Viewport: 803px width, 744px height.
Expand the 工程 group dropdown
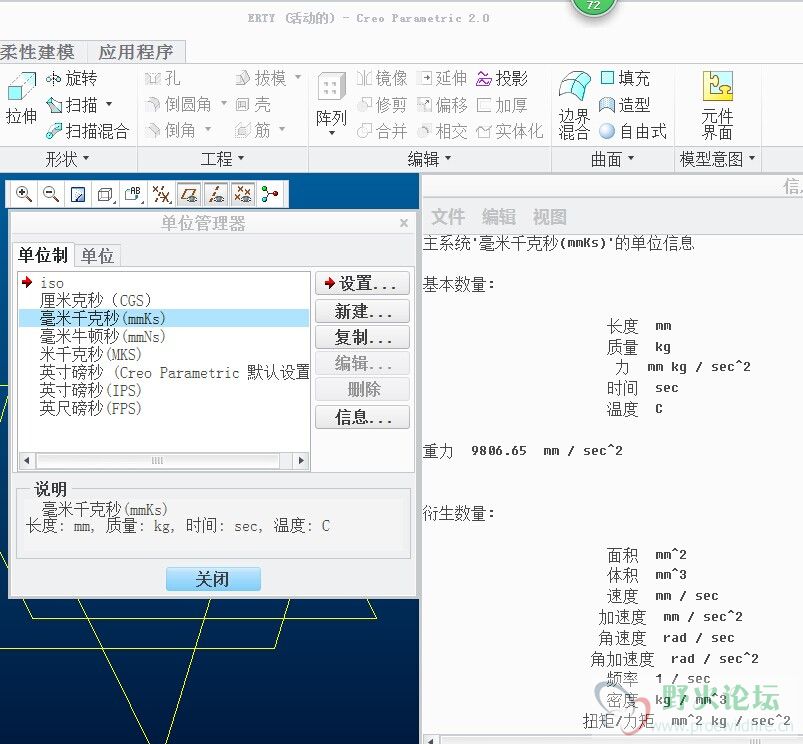(222, 159)
